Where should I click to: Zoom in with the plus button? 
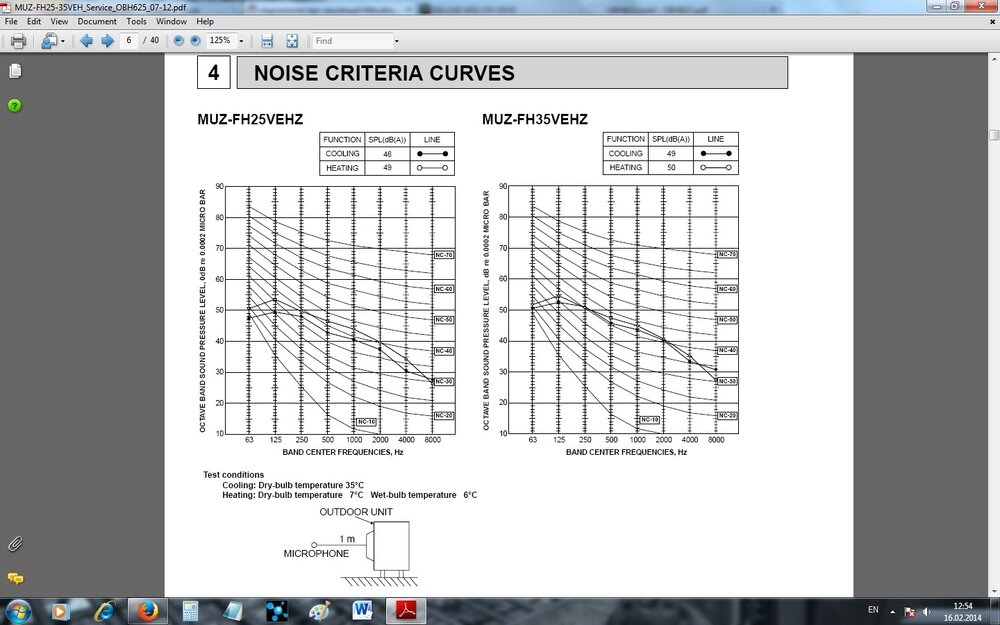195,41
